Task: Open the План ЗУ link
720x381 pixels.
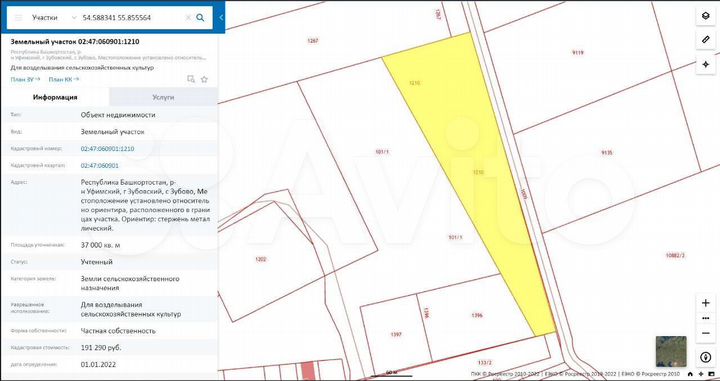Action: coord(25,79)
